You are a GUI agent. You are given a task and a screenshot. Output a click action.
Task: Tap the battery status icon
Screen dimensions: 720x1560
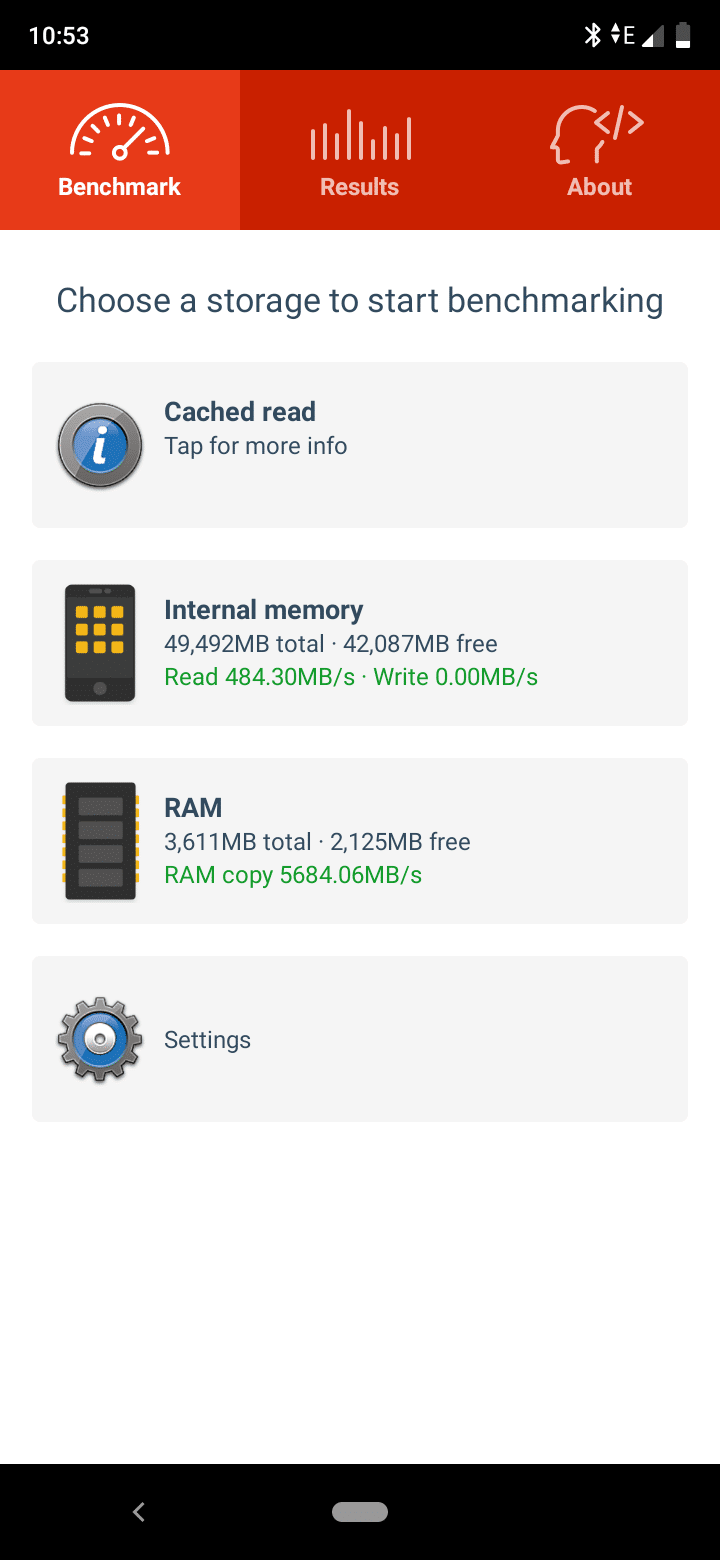click(683, 36)
